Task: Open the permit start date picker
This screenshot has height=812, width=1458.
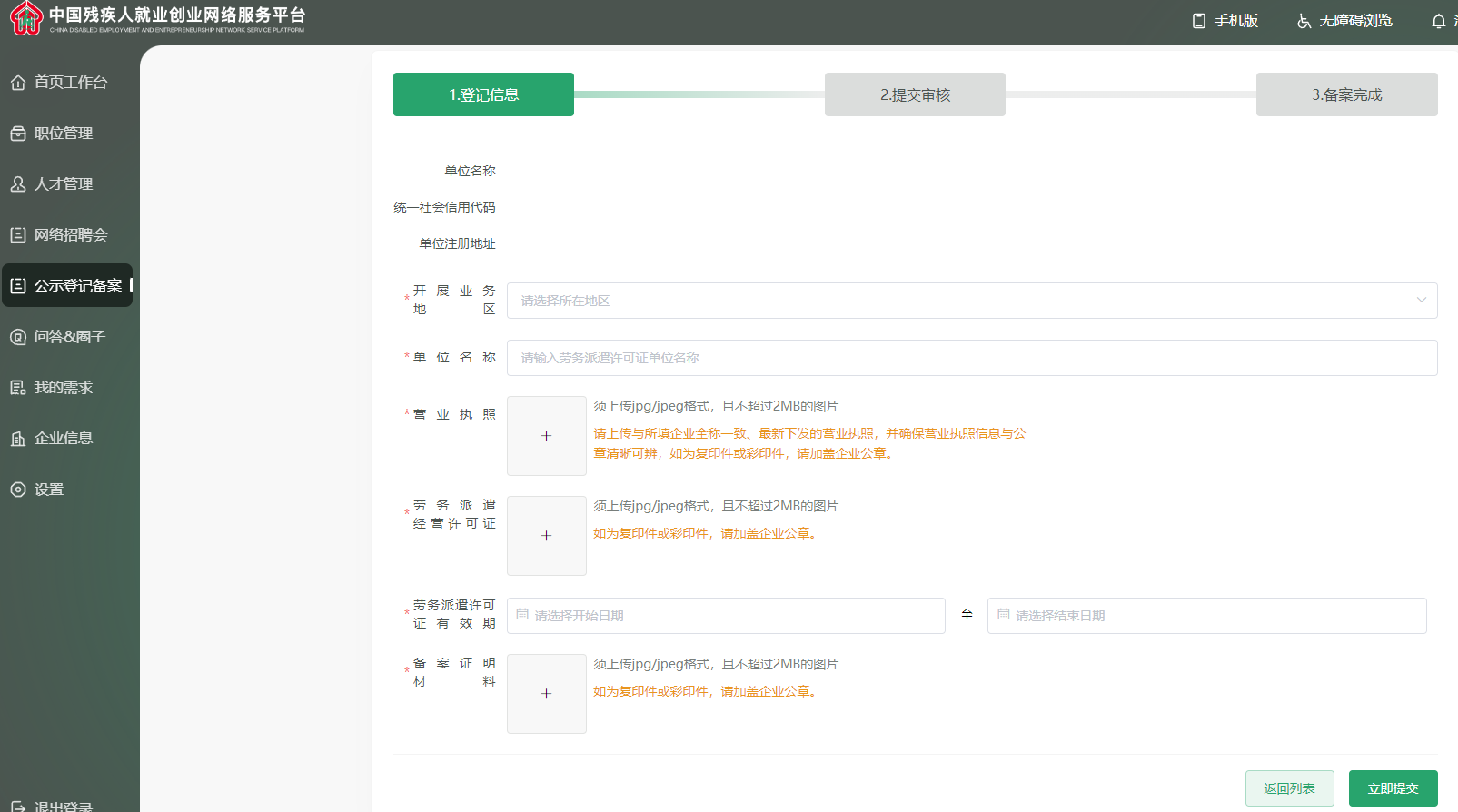Action: (725, 616)
